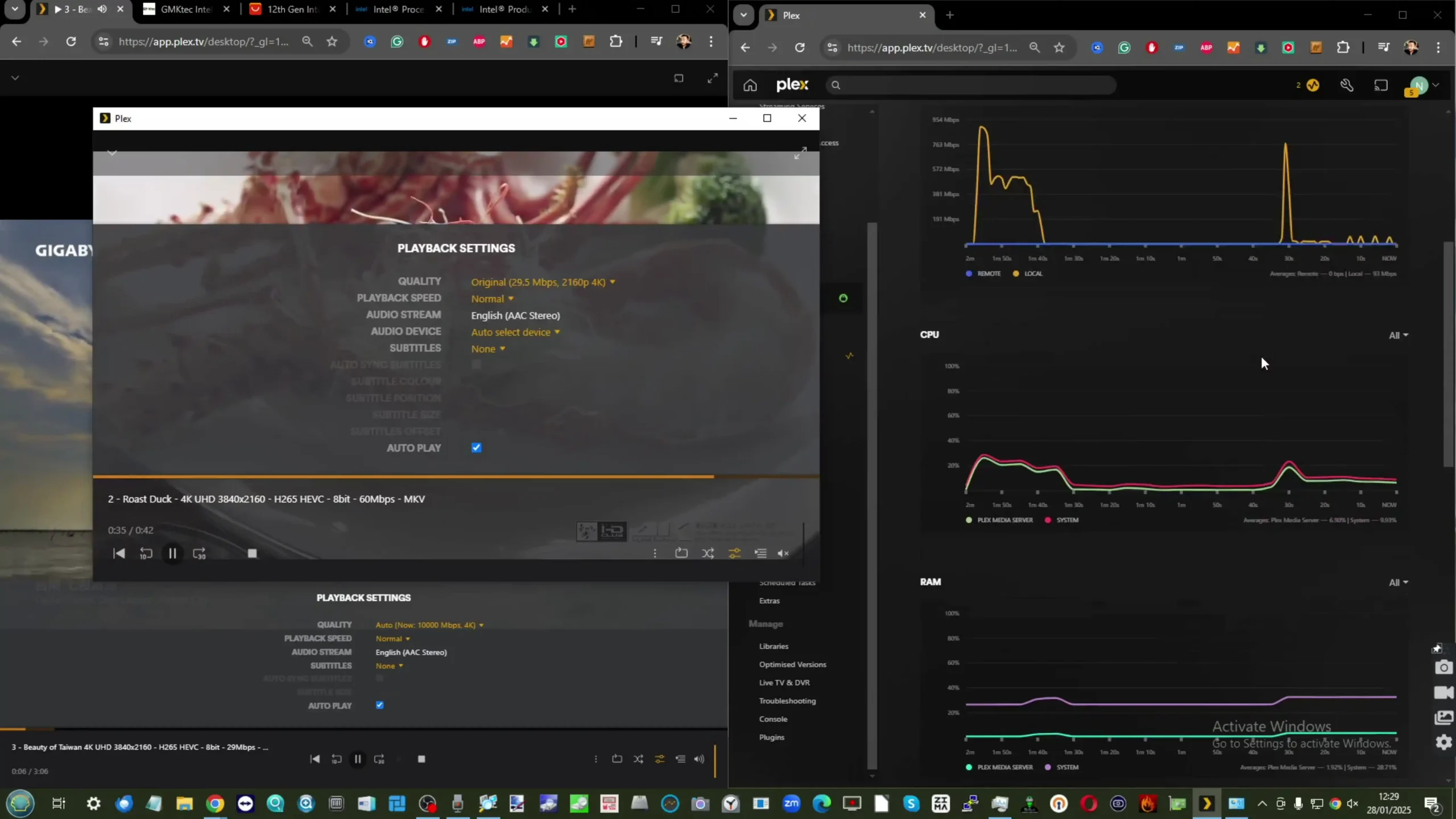1456x819 pixels.
Task: Toggle shuffle in Plex player window
Action: (708, 553)
